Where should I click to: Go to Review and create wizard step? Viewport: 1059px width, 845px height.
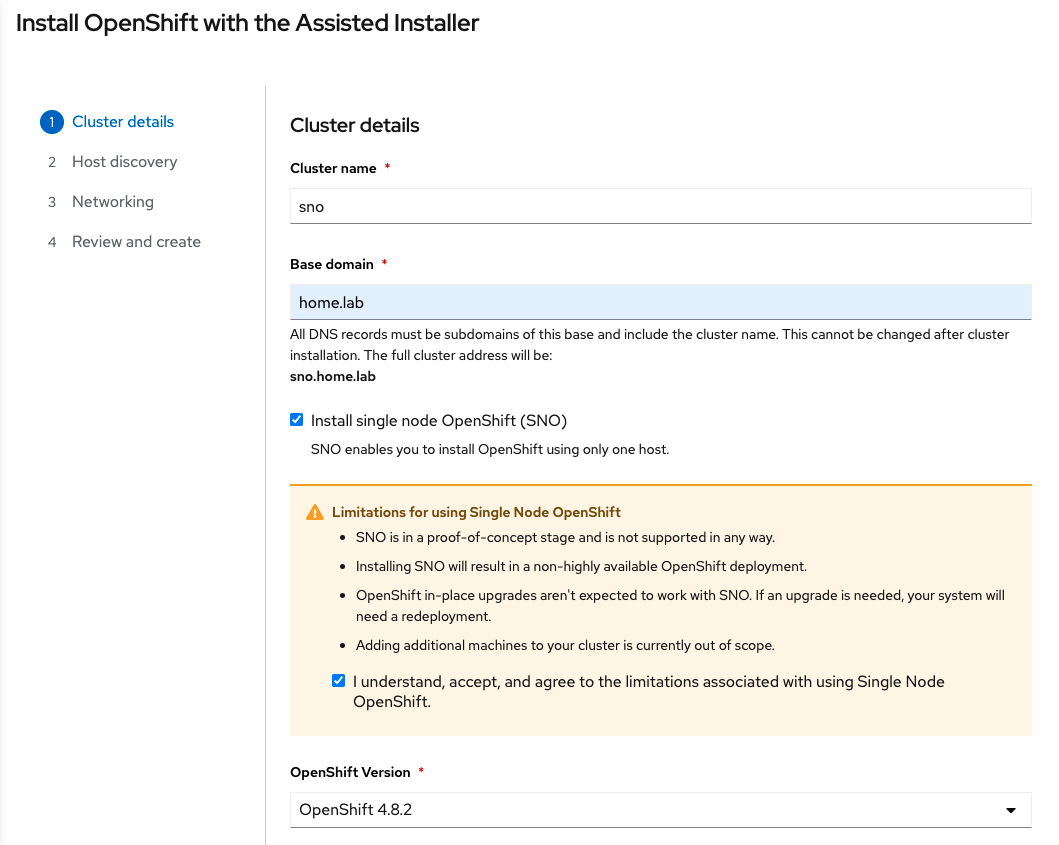136,242
